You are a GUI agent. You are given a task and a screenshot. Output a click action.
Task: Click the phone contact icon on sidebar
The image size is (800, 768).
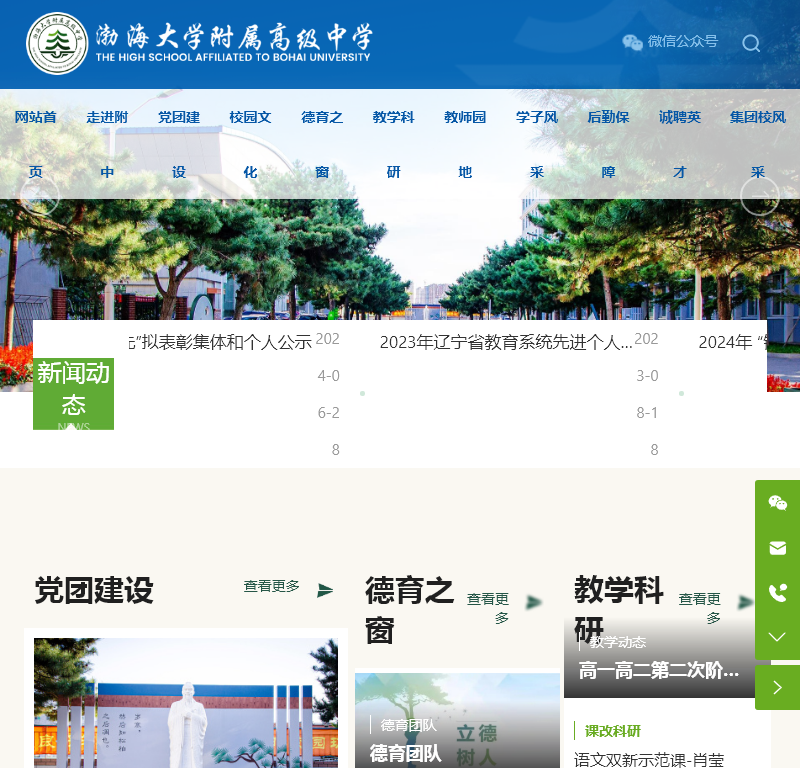click(777, 592)
